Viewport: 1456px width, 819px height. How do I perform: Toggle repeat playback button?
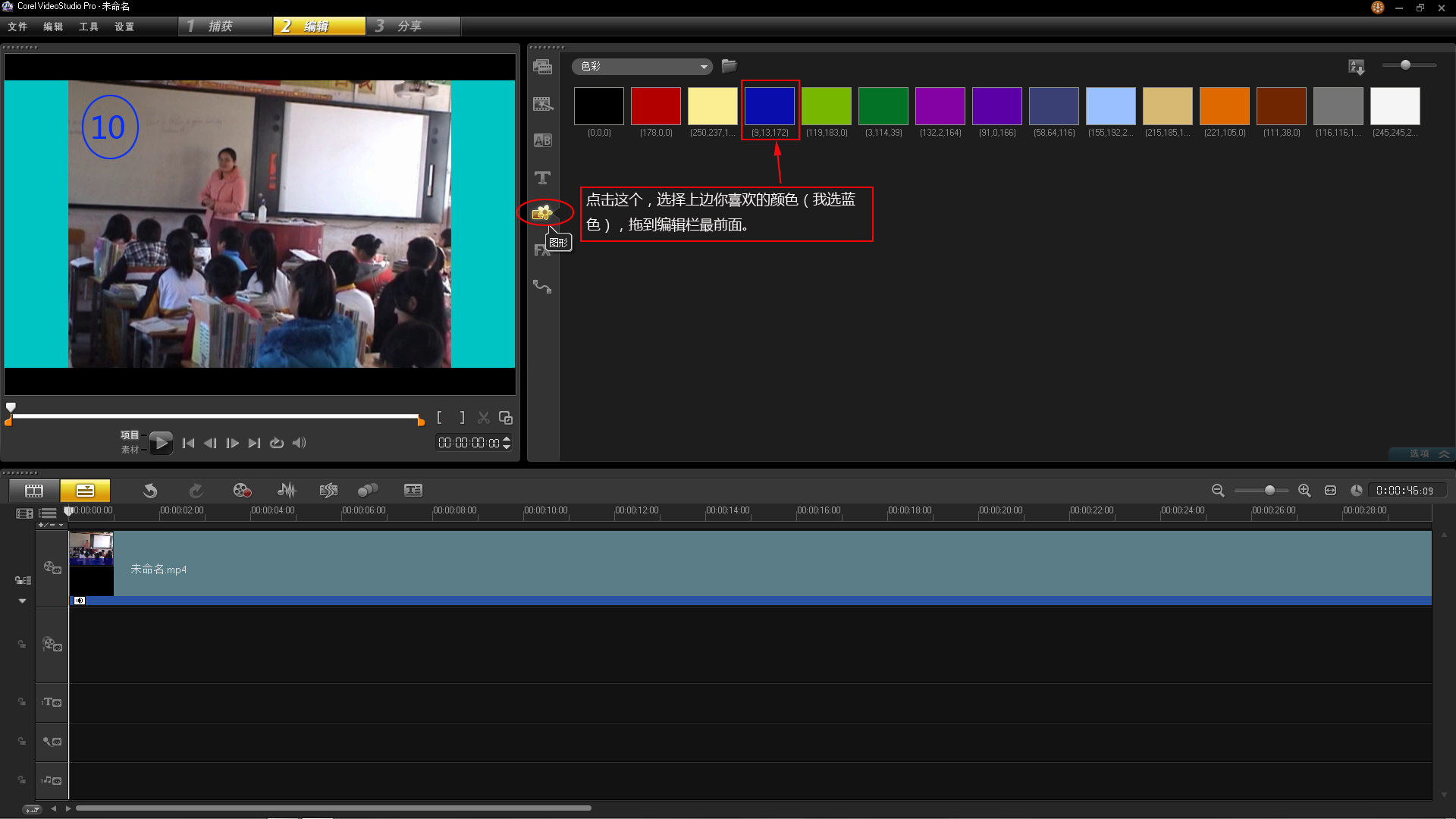click(x=277, y=443)
